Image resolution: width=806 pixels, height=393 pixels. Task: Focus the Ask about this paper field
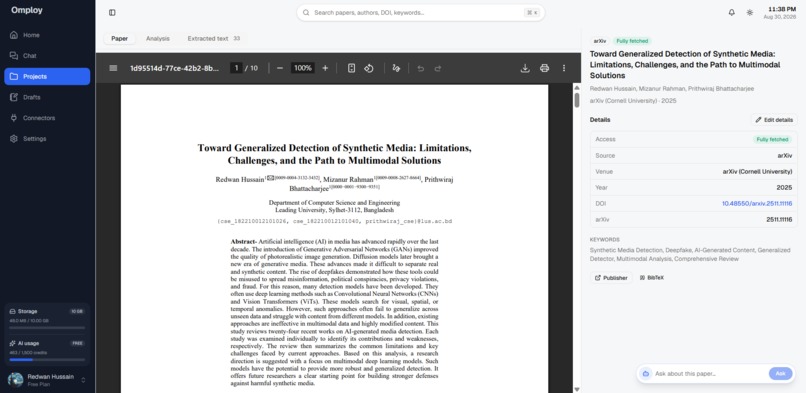click(x=709, y=373)
